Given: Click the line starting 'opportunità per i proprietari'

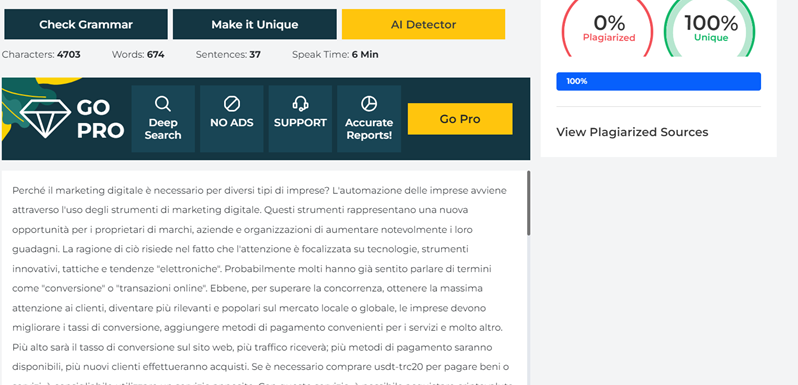Looking at the screenshot, I should tap(242, 230).
